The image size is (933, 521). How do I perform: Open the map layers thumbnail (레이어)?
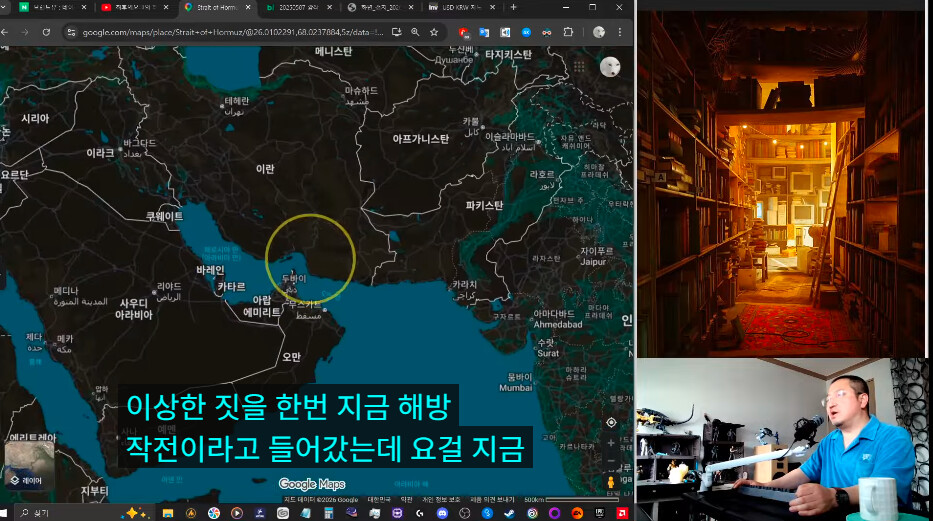pyautogui.click(x=29, y=466)
